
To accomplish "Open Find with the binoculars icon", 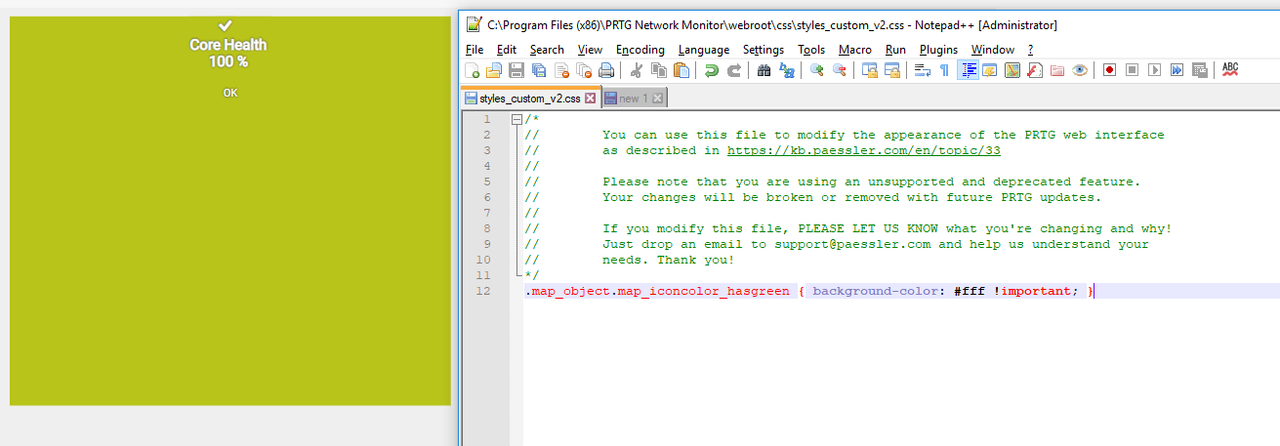I will tap(764, 70).
